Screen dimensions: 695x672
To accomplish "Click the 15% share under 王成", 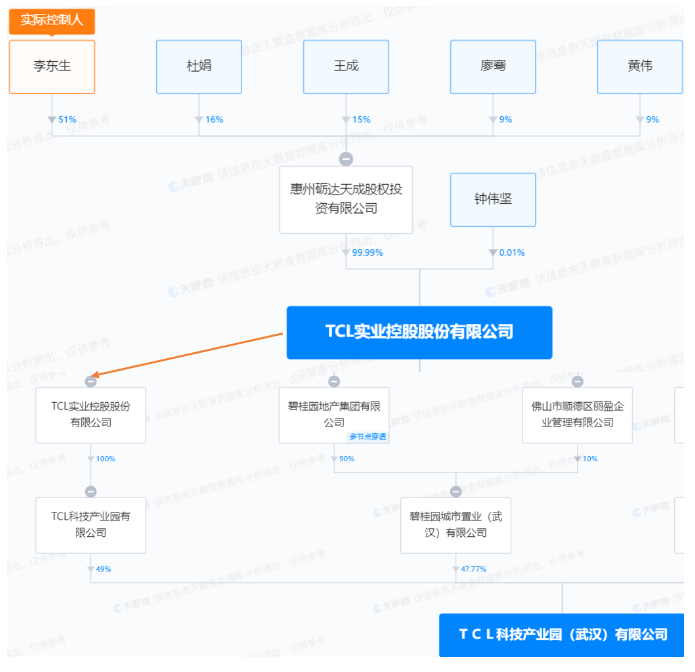I will (x=361, y=120).
